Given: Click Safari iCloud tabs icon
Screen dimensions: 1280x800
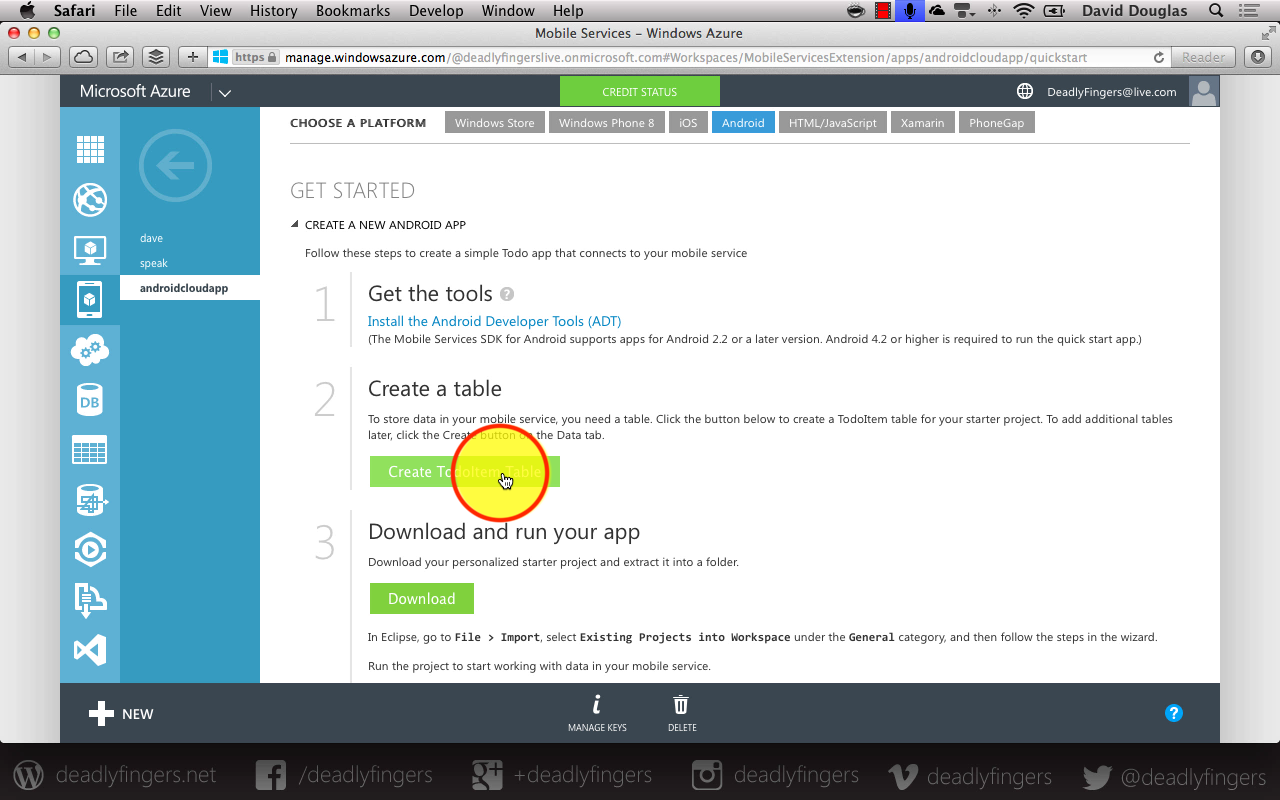Looking at the screenshot, I should (84, 57).
